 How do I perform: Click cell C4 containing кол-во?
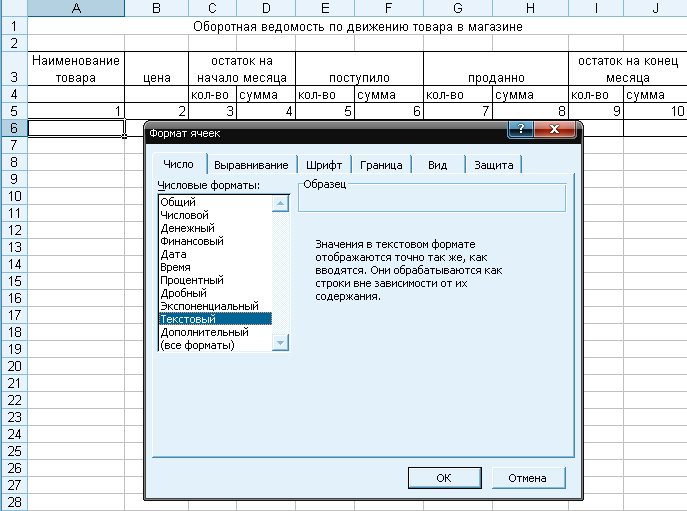pos(212,94)
